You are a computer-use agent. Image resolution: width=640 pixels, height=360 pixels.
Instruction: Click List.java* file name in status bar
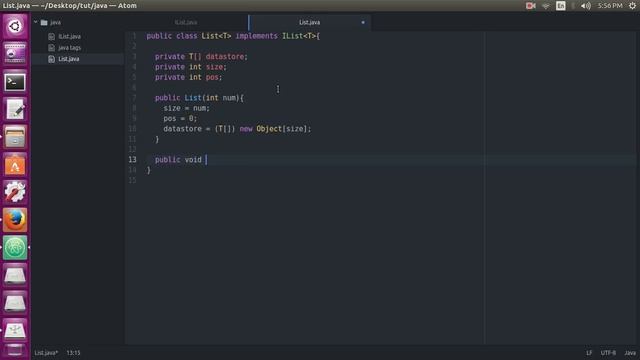46,353
